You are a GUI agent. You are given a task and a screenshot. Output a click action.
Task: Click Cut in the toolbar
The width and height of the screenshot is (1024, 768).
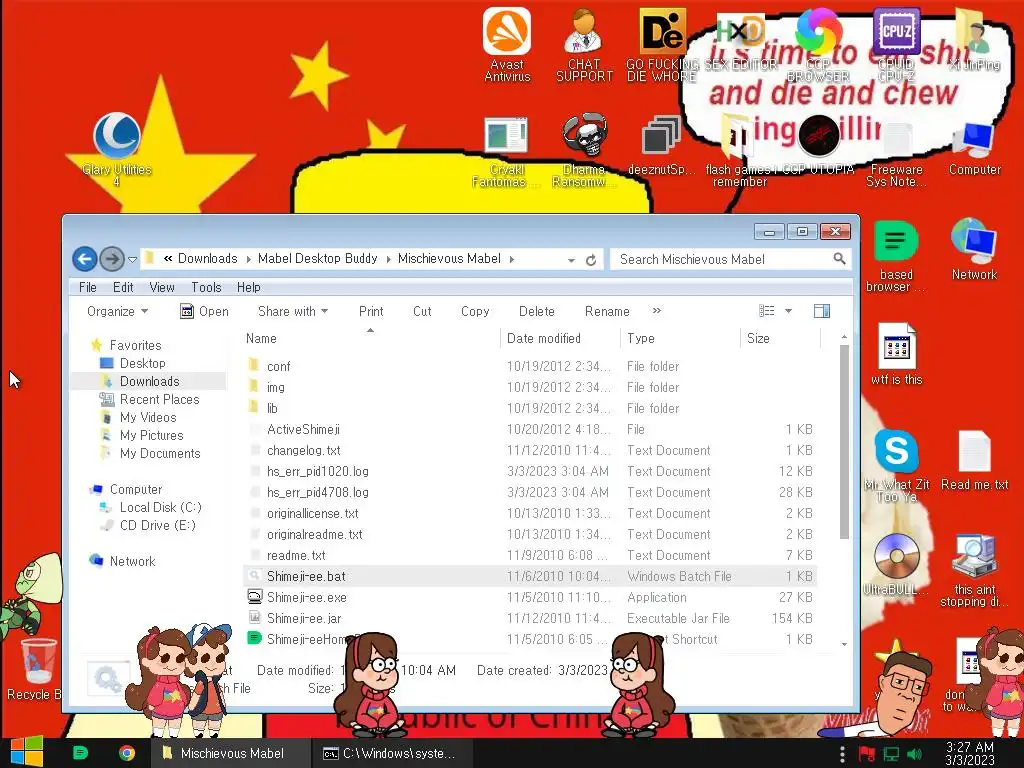point(422,312)
